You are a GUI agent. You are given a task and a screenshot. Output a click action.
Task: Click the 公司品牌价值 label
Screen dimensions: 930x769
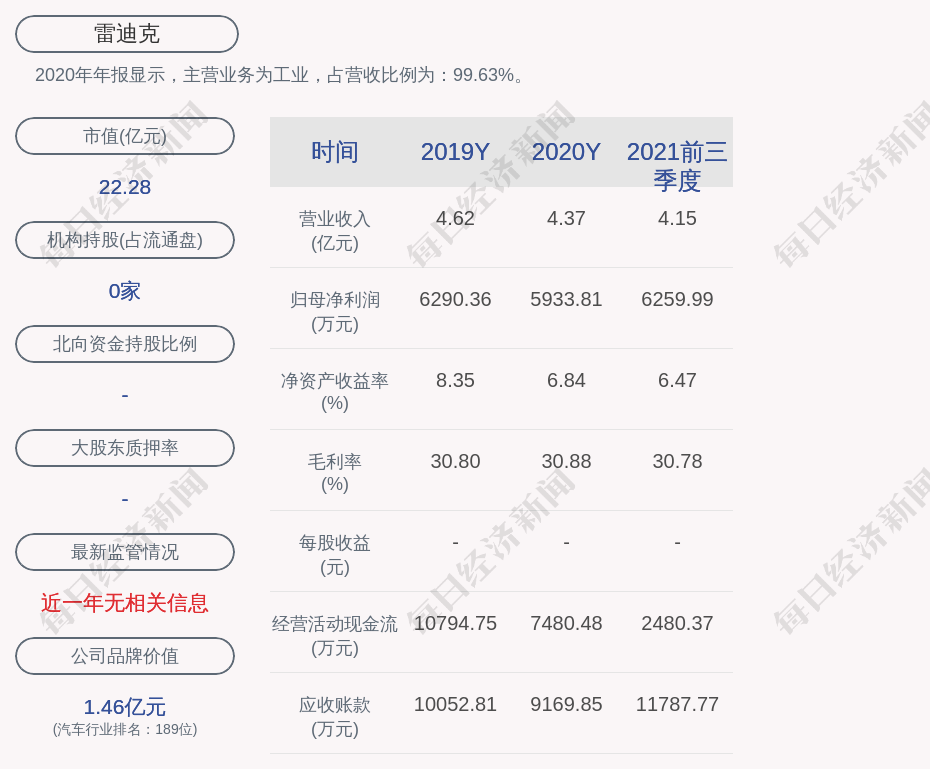click(125, 656)
